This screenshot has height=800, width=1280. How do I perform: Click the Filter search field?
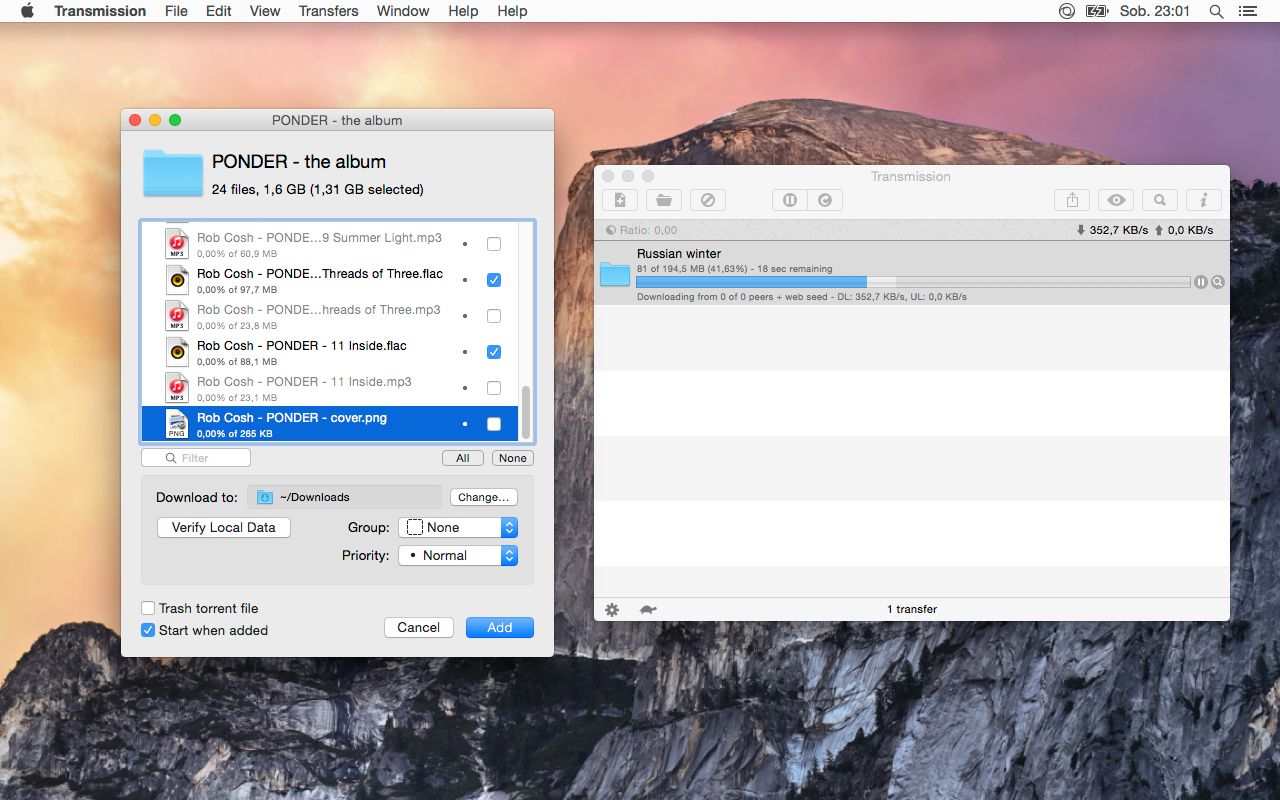pos(196,458)
